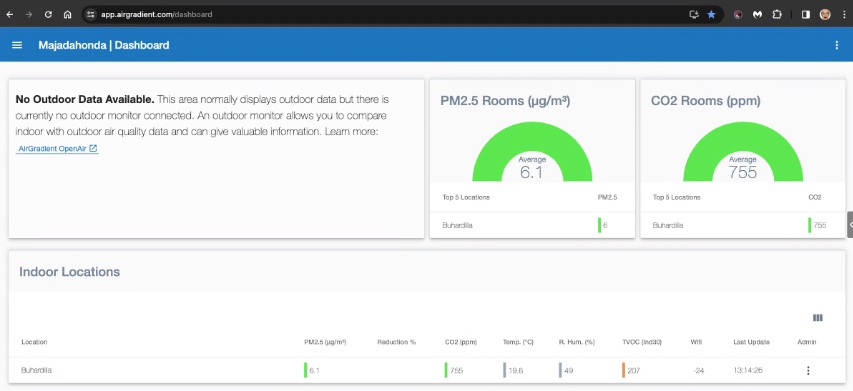The image size is (853, 391).
Task: Select Buhardilla in Indoor Locations table
Action: [36, 370]
